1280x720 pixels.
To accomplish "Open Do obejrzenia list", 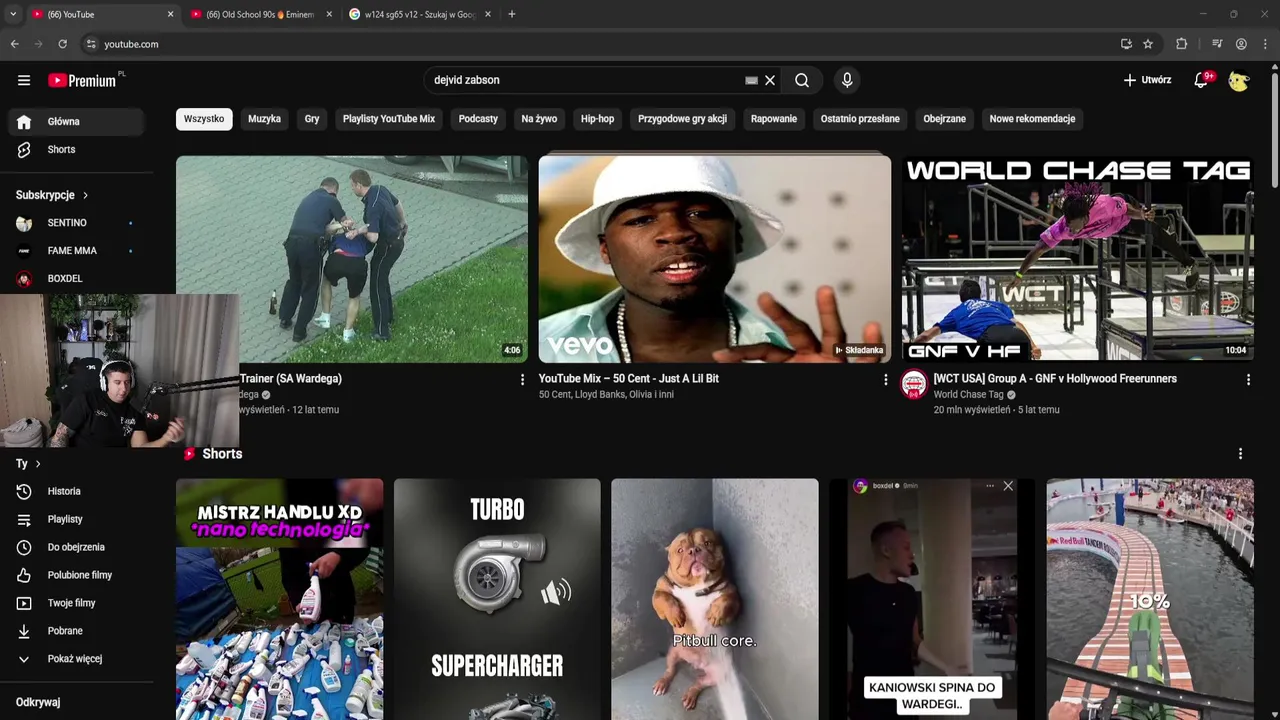I will [77, 547].
